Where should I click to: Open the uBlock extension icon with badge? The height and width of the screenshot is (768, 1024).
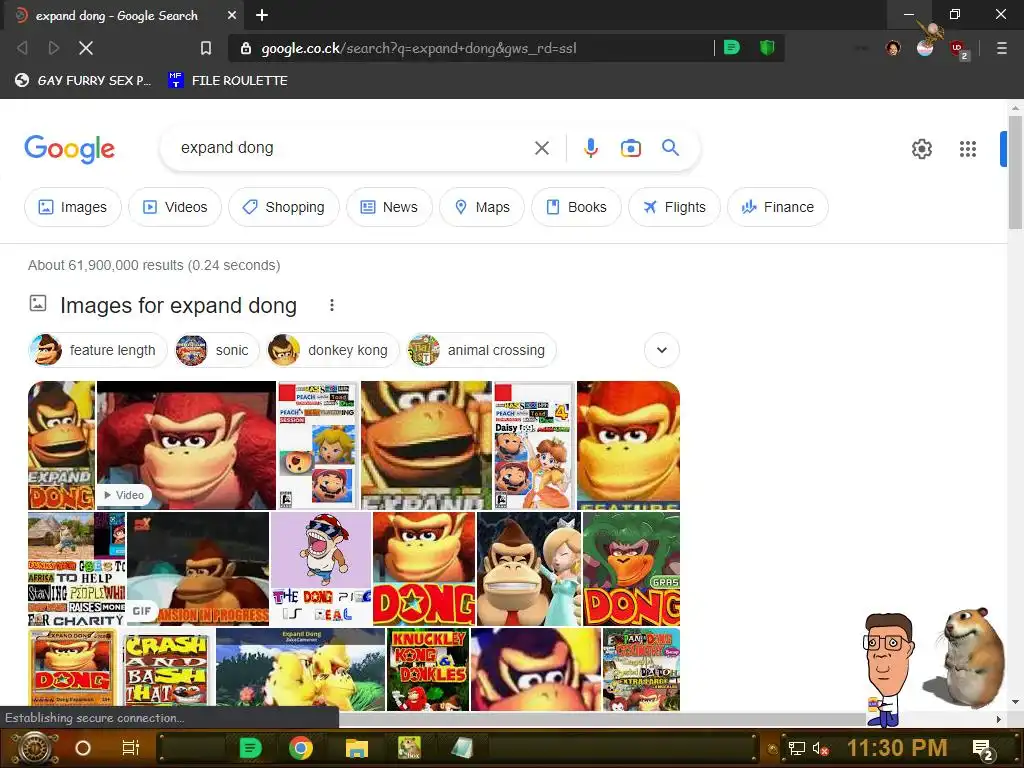coord(958,49)
